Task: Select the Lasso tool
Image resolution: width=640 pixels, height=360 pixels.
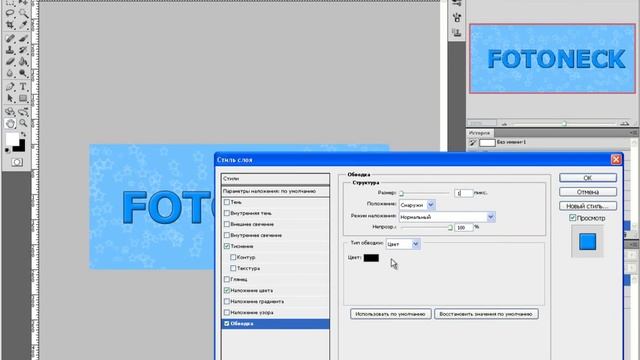Action: [10, 13]
